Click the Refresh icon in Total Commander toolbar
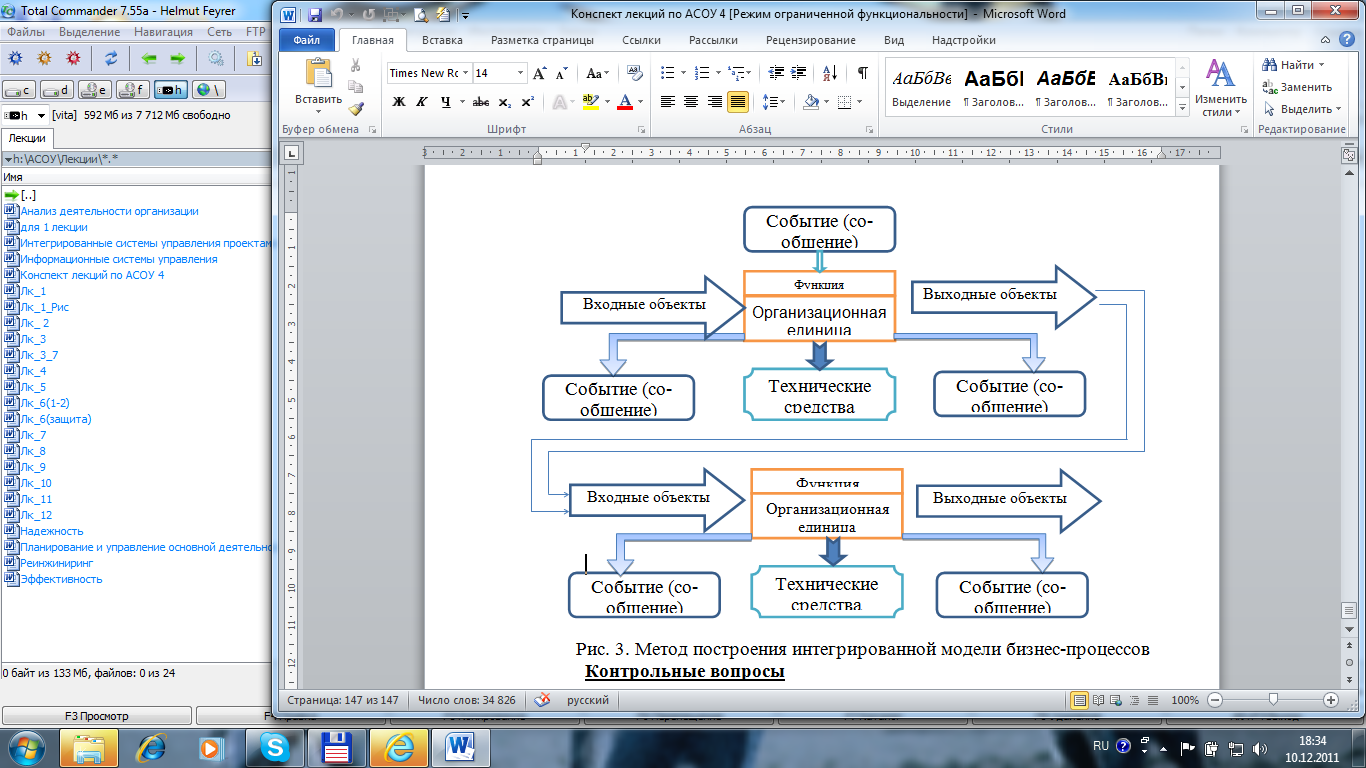This screenshot has height=768, width=1366. point(111,58)
